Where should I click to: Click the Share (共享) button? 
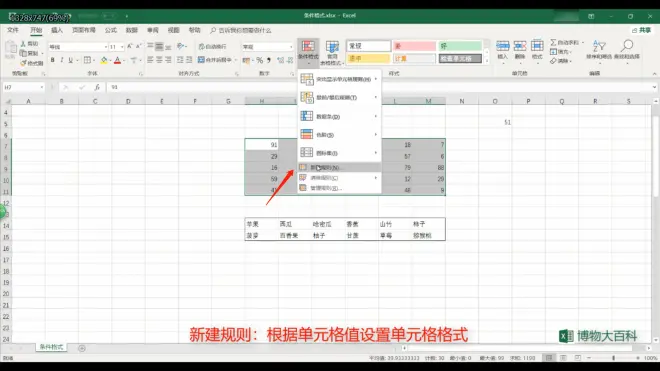pos(641,30)
